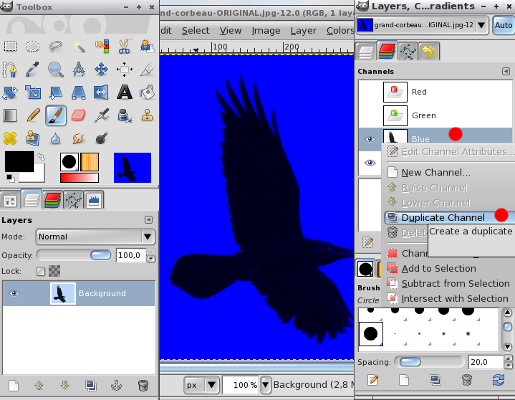Switch to the Histogram tab in Toolbox dock

tap(94, 200)
